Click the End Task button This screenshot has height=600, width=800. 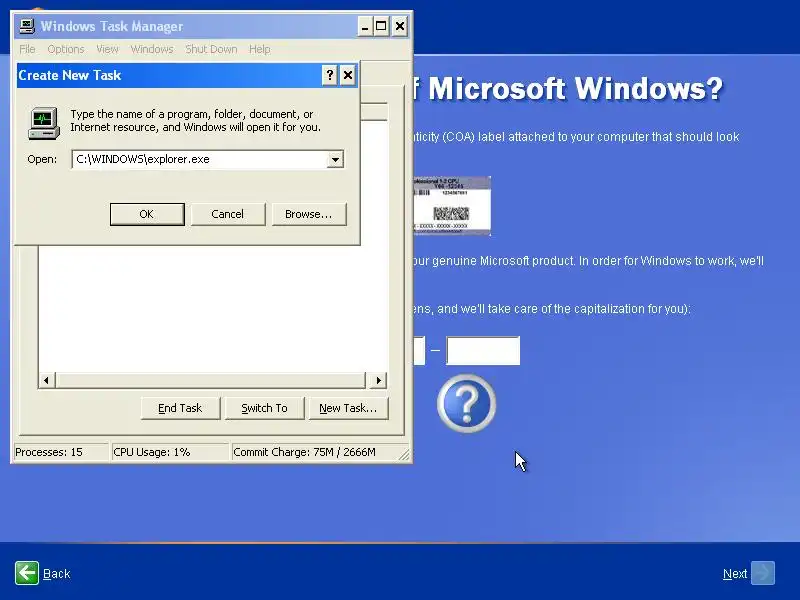tap(180, 408)
